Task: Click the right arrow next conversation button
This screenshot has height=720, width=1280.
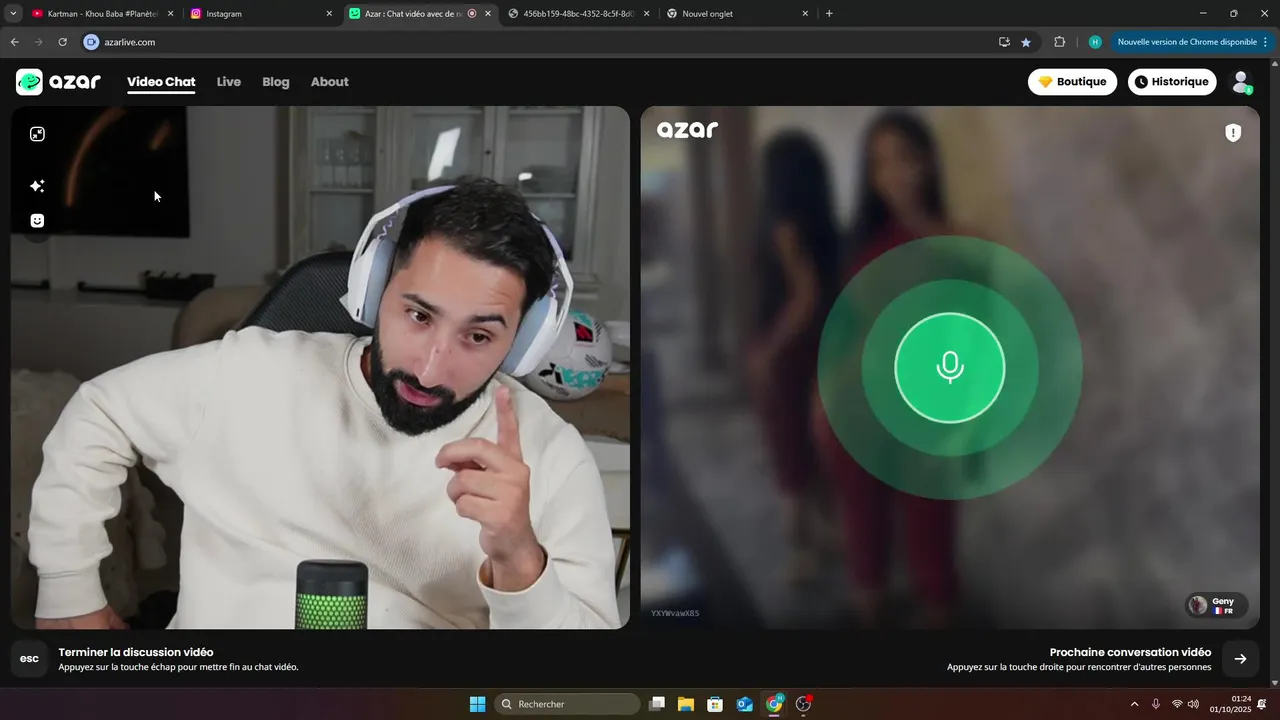Action: click(1240, 659)
